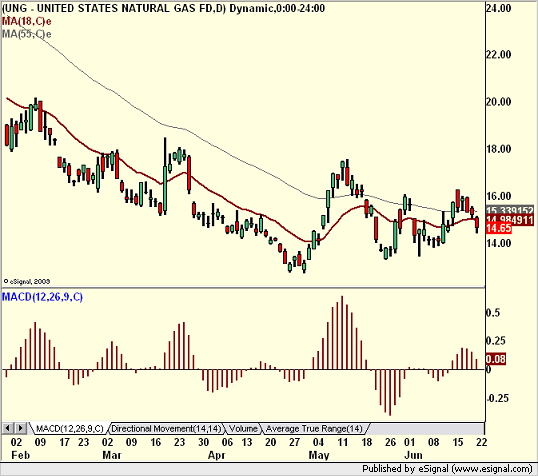Click the 15.339152 MA value marker

510,210
